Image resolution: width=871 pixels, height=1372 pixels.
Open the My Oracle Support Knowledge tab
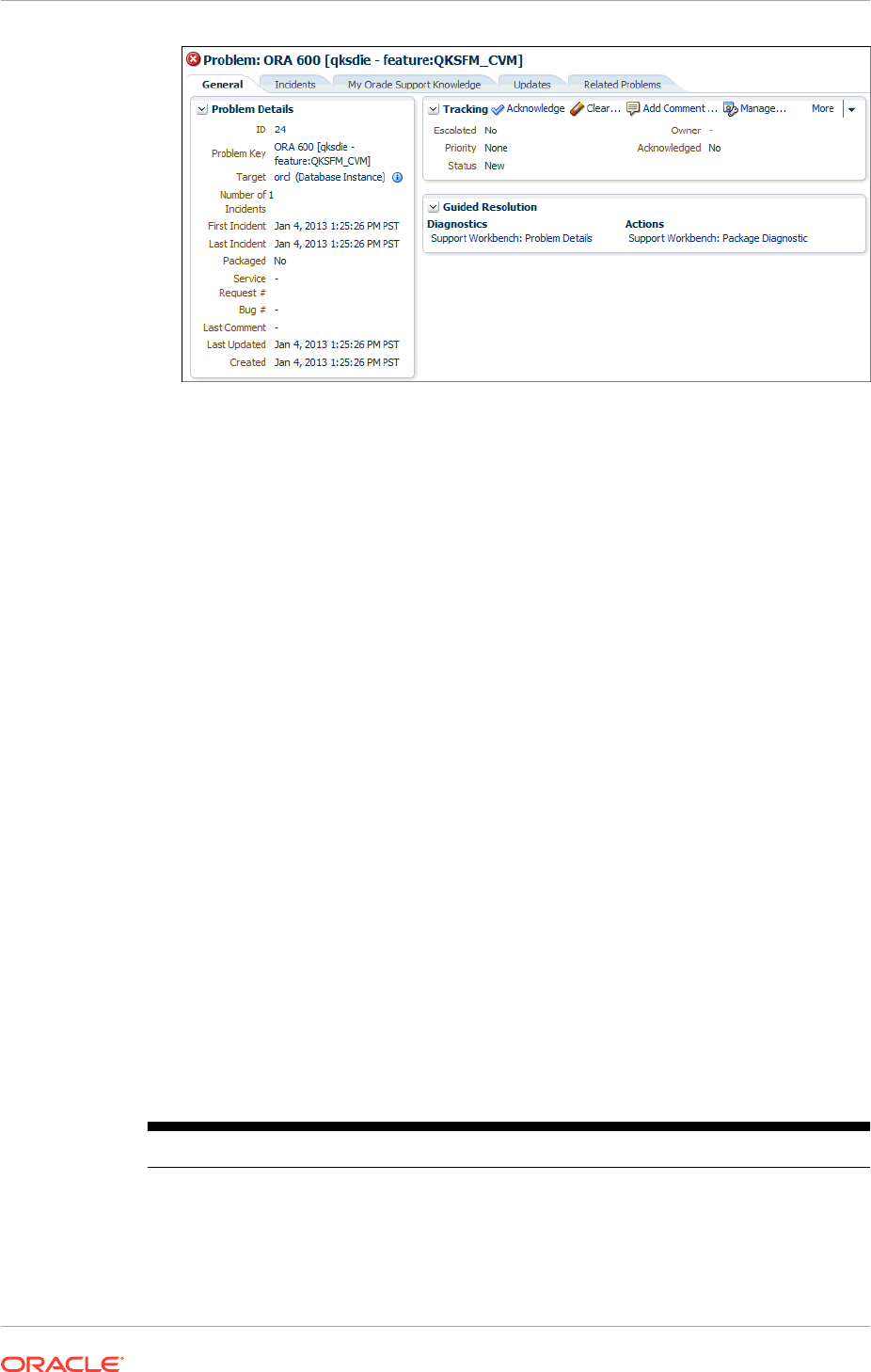(x=414, y=85)
